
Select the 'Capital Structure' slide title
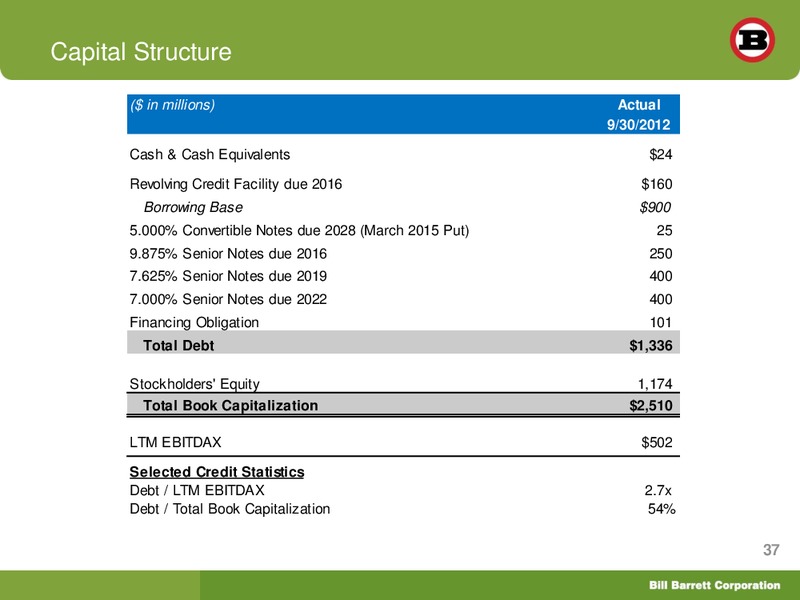[141, 52]
